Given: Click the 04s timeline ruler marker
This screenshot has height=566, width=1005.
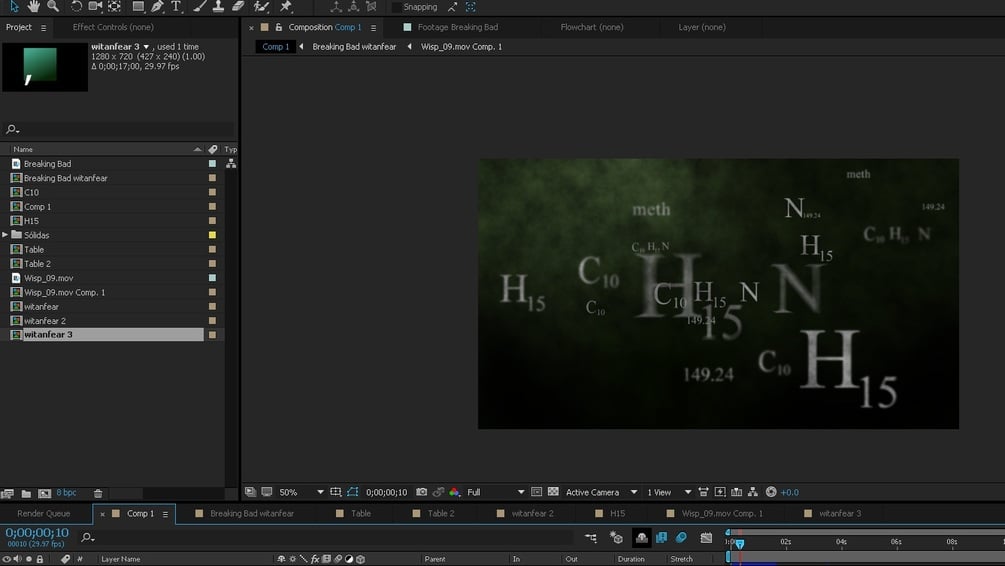Looking at the screenshot, I should [x=841, y=542].
